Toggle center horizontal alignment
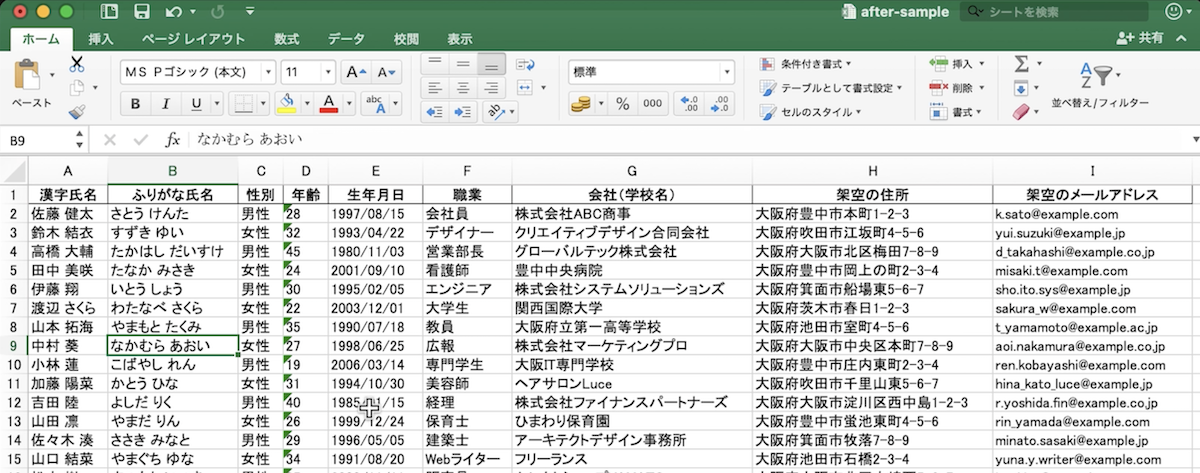Screen dimensions: 1200x473 pos(463,87)
